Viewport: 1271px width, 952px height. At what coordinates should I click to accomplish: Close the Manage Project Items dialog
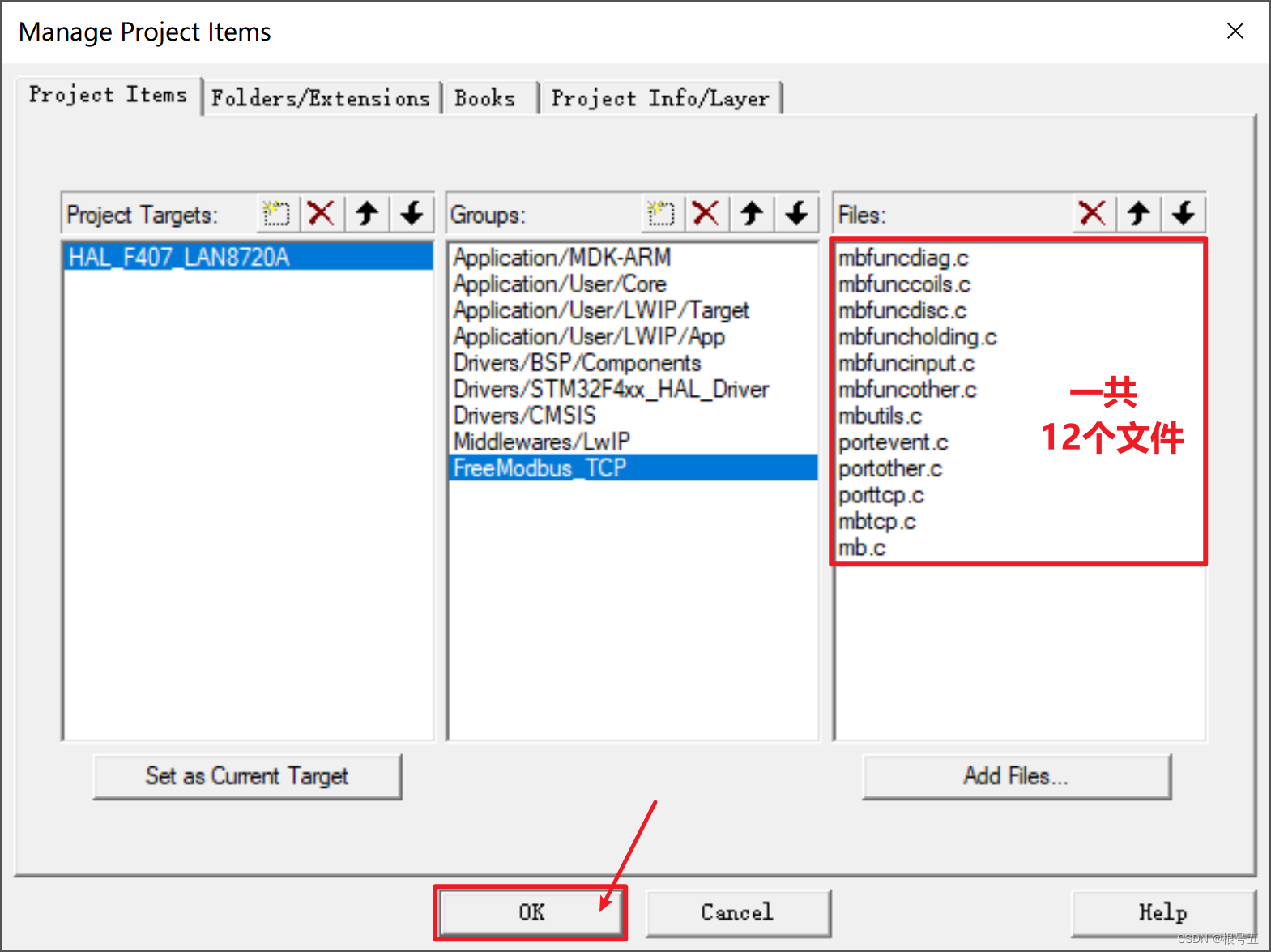[1235, 31]
